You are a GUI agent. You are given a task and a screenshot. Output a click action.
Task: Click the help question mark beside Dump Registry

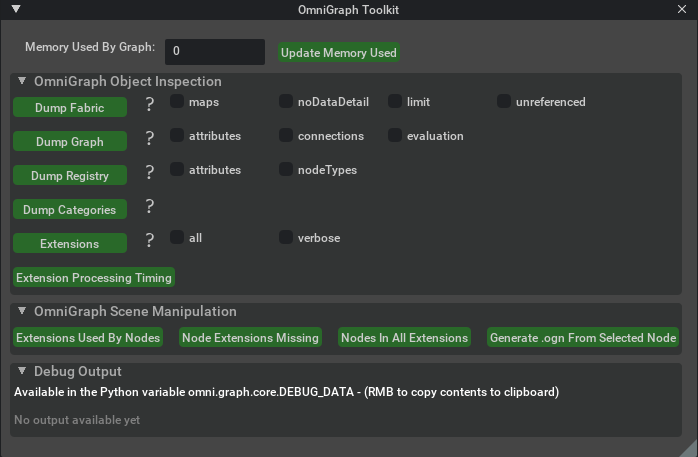click(x=150, y=172)
